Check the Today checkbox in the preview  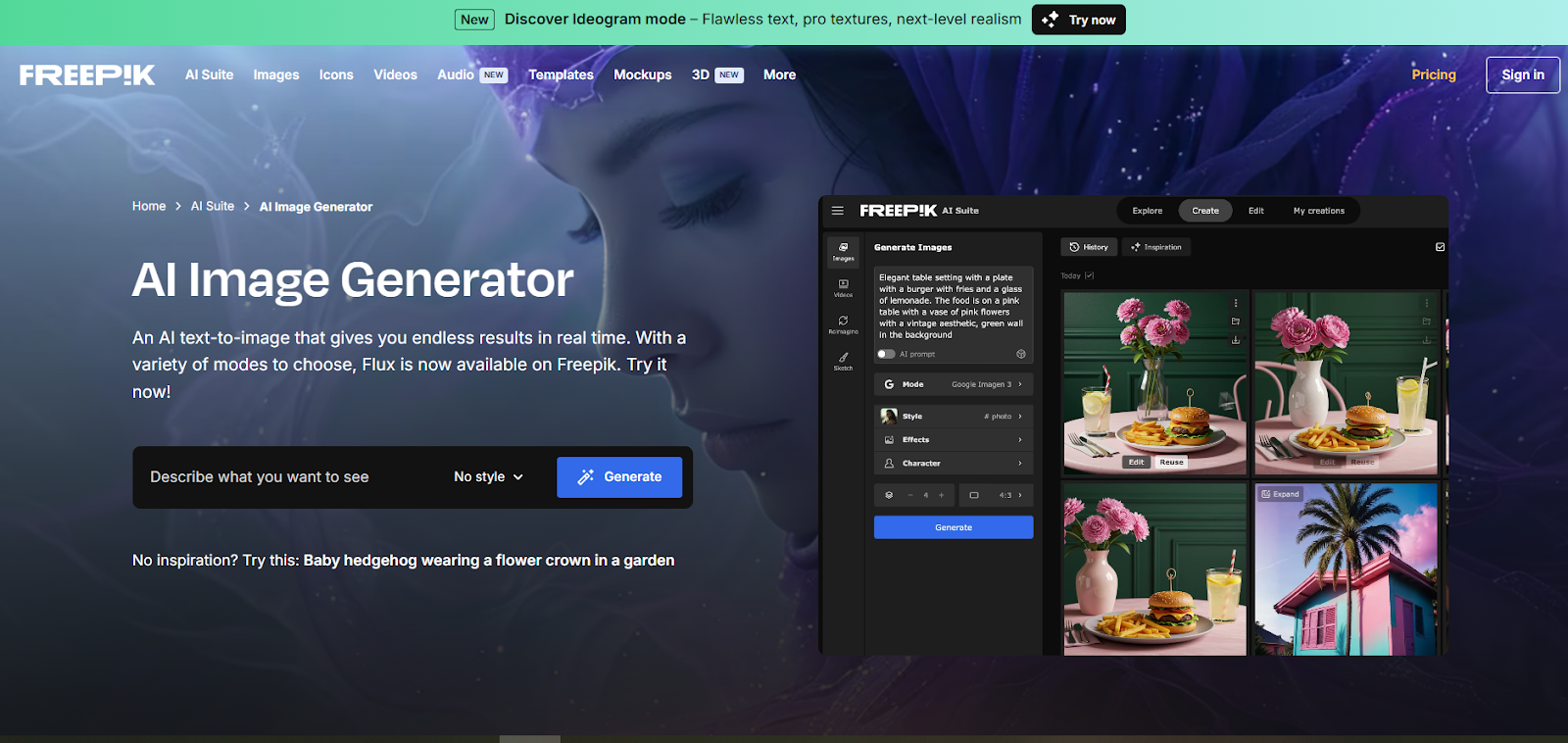coord(1090,275)
